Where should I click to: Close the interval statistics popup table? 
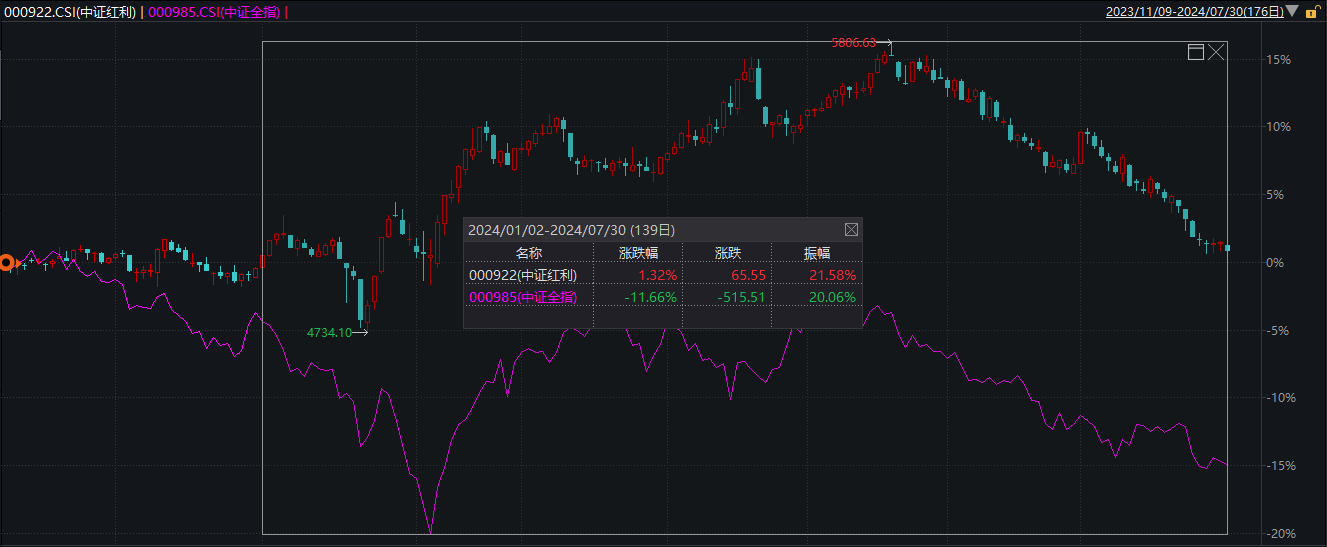coord(851,229)
